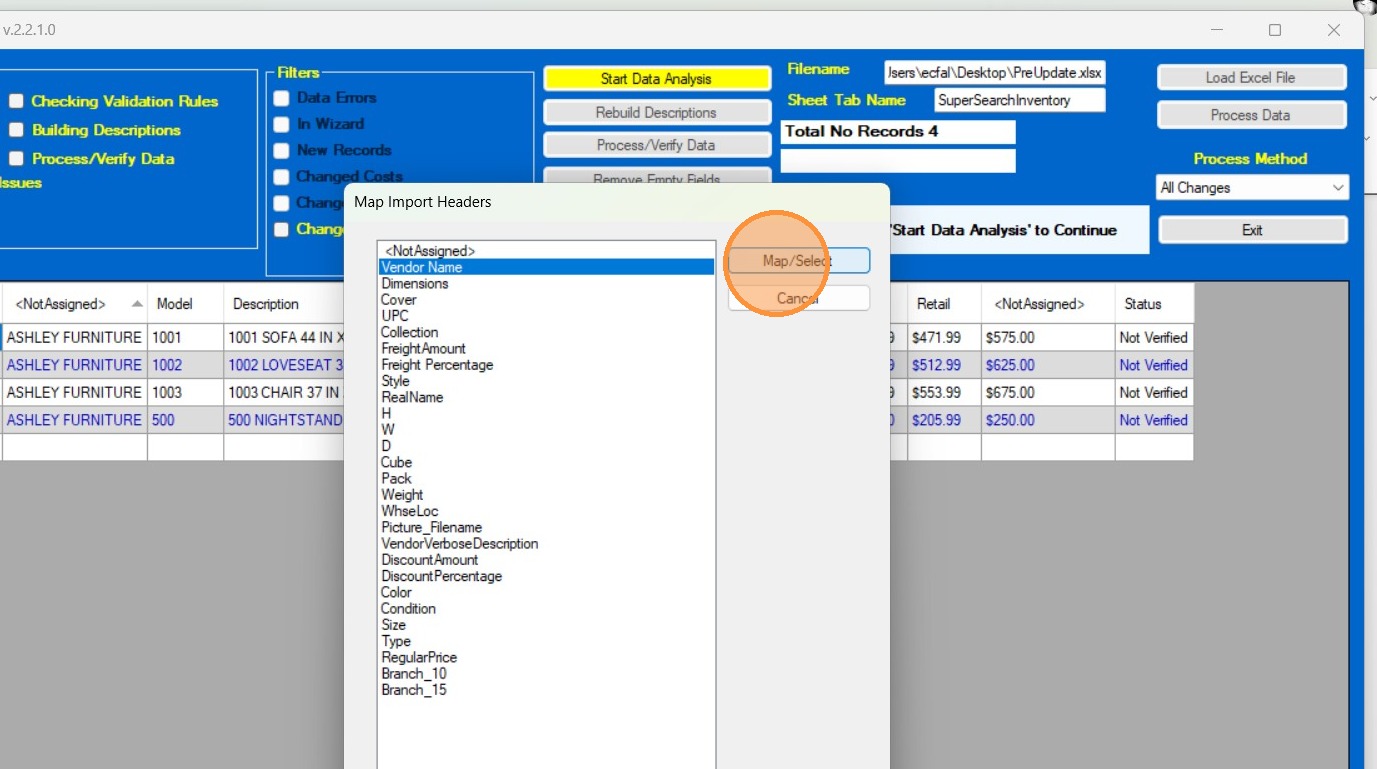
Task: Click the Map/Select button
Action: (798, 261)
